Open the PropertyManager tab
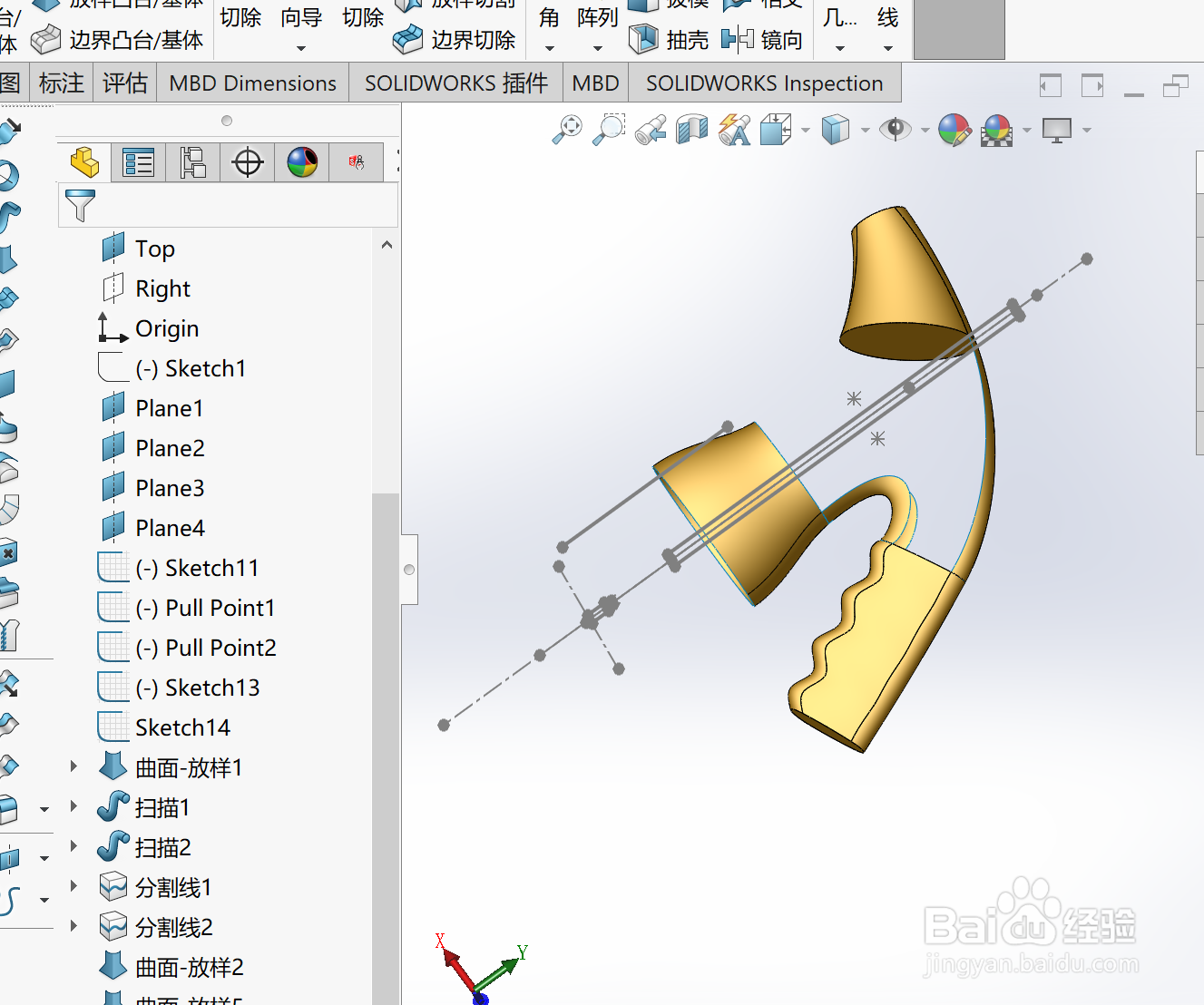This screenshot has width=1204, height=1005. 139,162
